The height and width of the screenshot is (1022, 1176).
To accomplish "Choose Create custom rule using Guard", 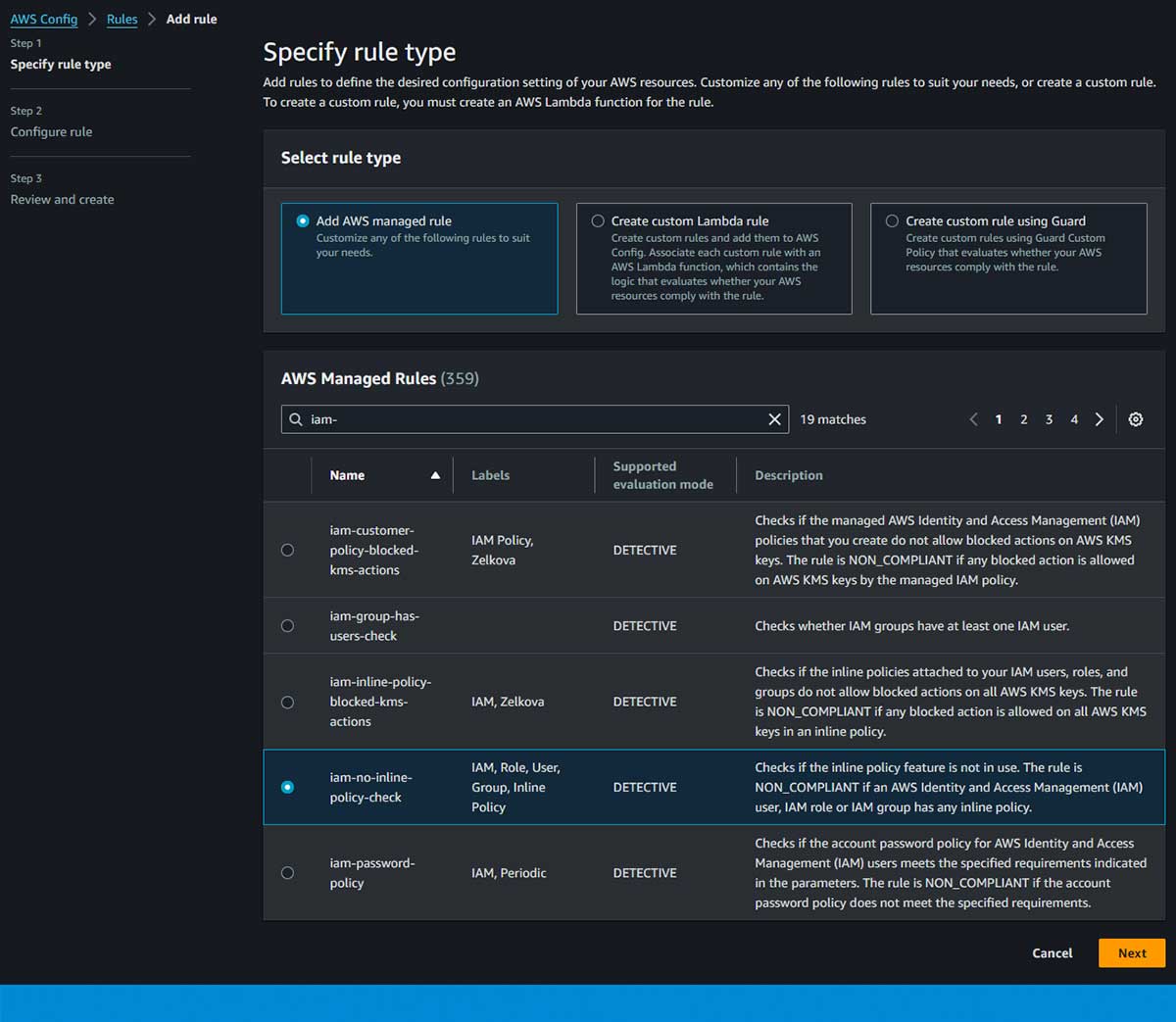I will 892,221.
